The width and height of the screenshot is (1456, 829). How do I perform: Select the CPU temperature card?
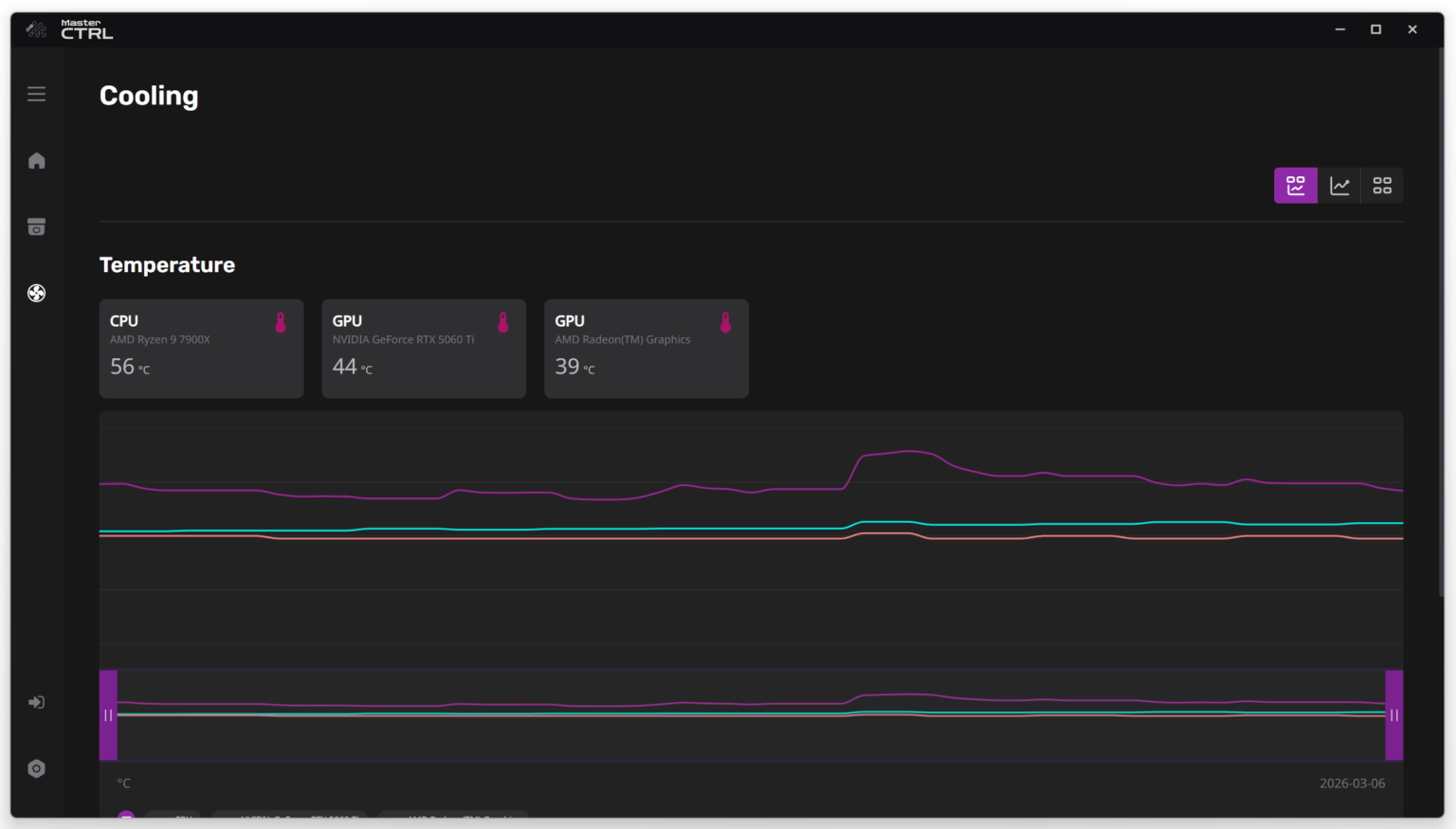point(201,349)
